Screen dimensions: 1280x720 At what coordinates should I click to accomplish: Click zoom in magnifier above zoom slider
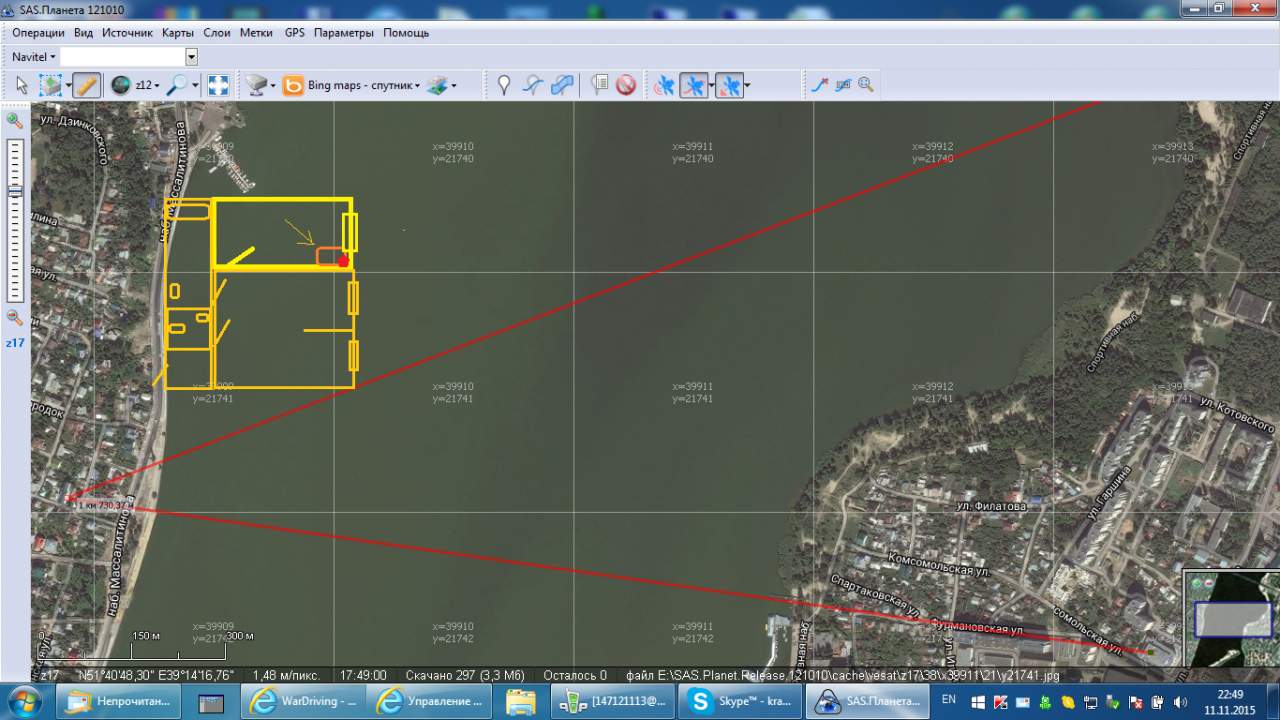tap(15, 121)
